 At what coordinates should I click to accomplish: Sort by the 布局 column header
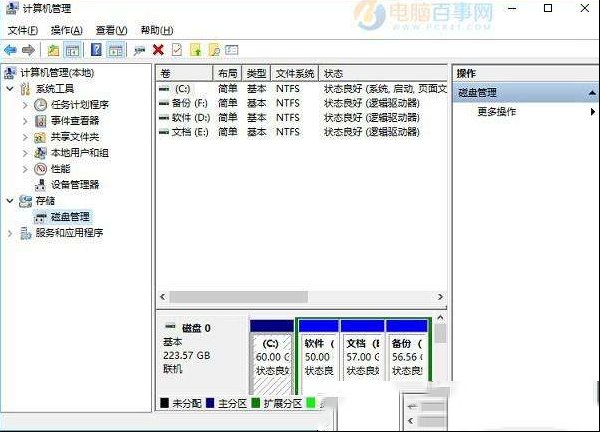(x=227, y=73)
